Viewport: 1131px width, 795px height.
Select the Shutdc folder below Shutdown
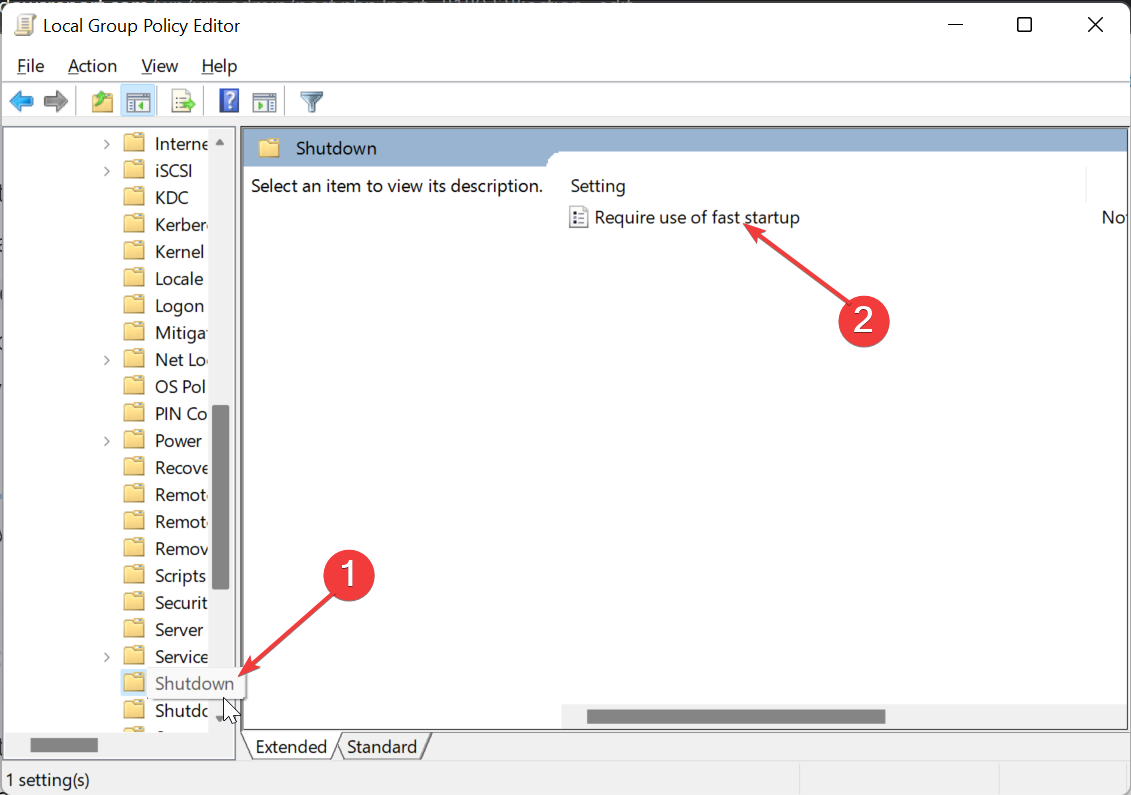(x=181, y=711)
